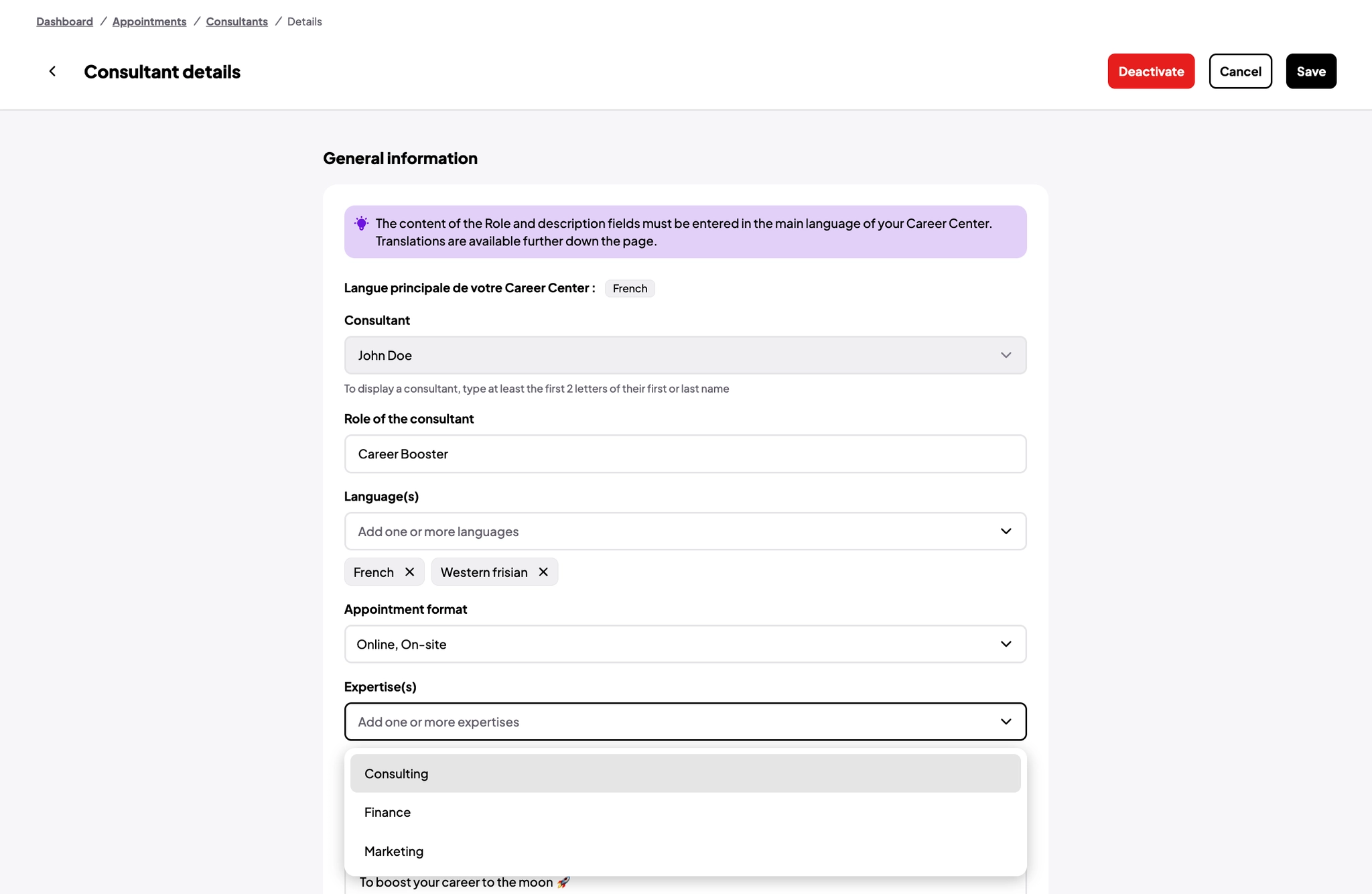This screenshot has width=1372, height=894.
Task: Pick Marketing from expertise list
Action: pos(685,851)
